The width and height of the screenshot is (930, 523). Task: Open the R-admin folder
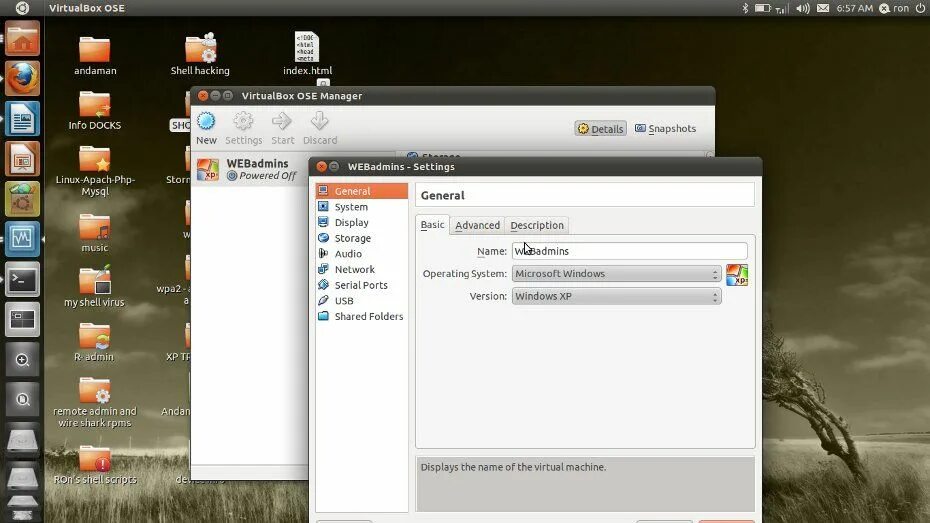point(94,342)
